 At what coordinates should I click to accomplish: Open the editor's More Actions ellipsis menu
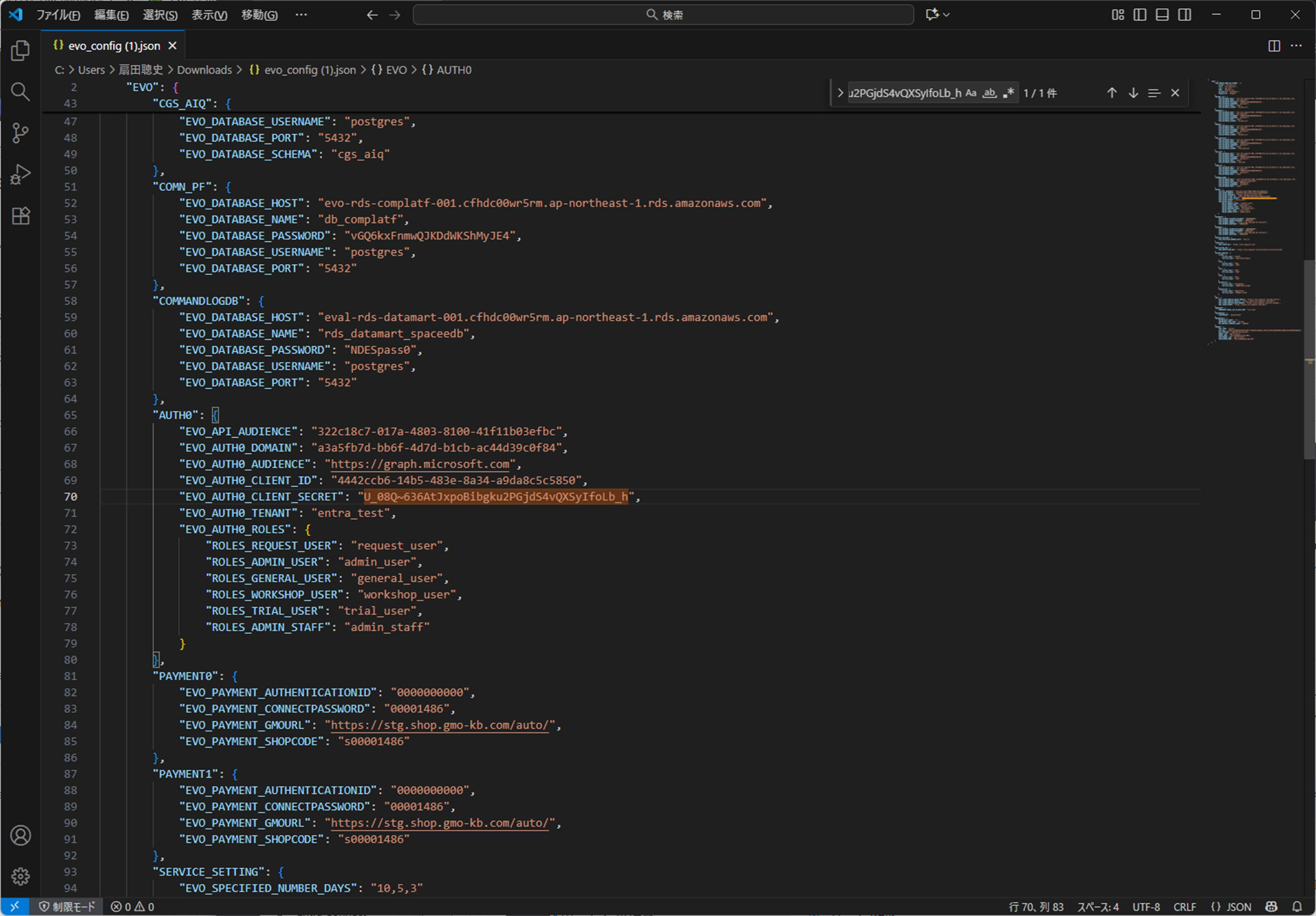point(1297,46)
